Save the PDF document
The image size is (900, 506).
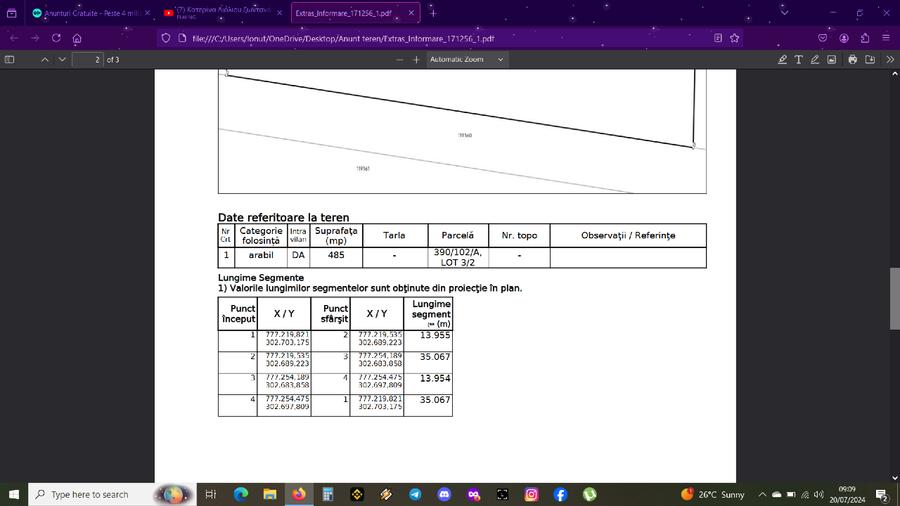point(869,59)
